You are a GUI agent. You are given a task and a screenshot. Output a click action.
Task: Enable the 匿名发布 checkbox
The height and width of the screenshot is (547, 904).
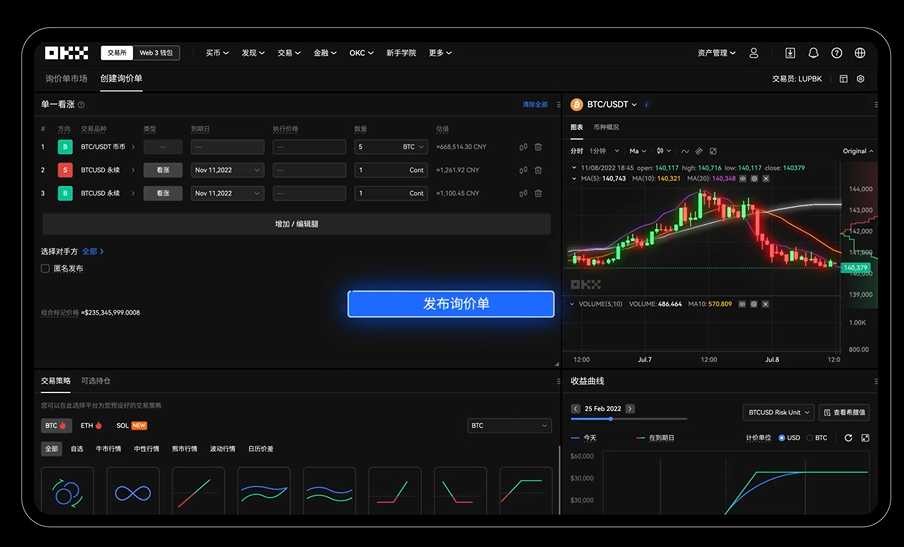click(45, 268)
